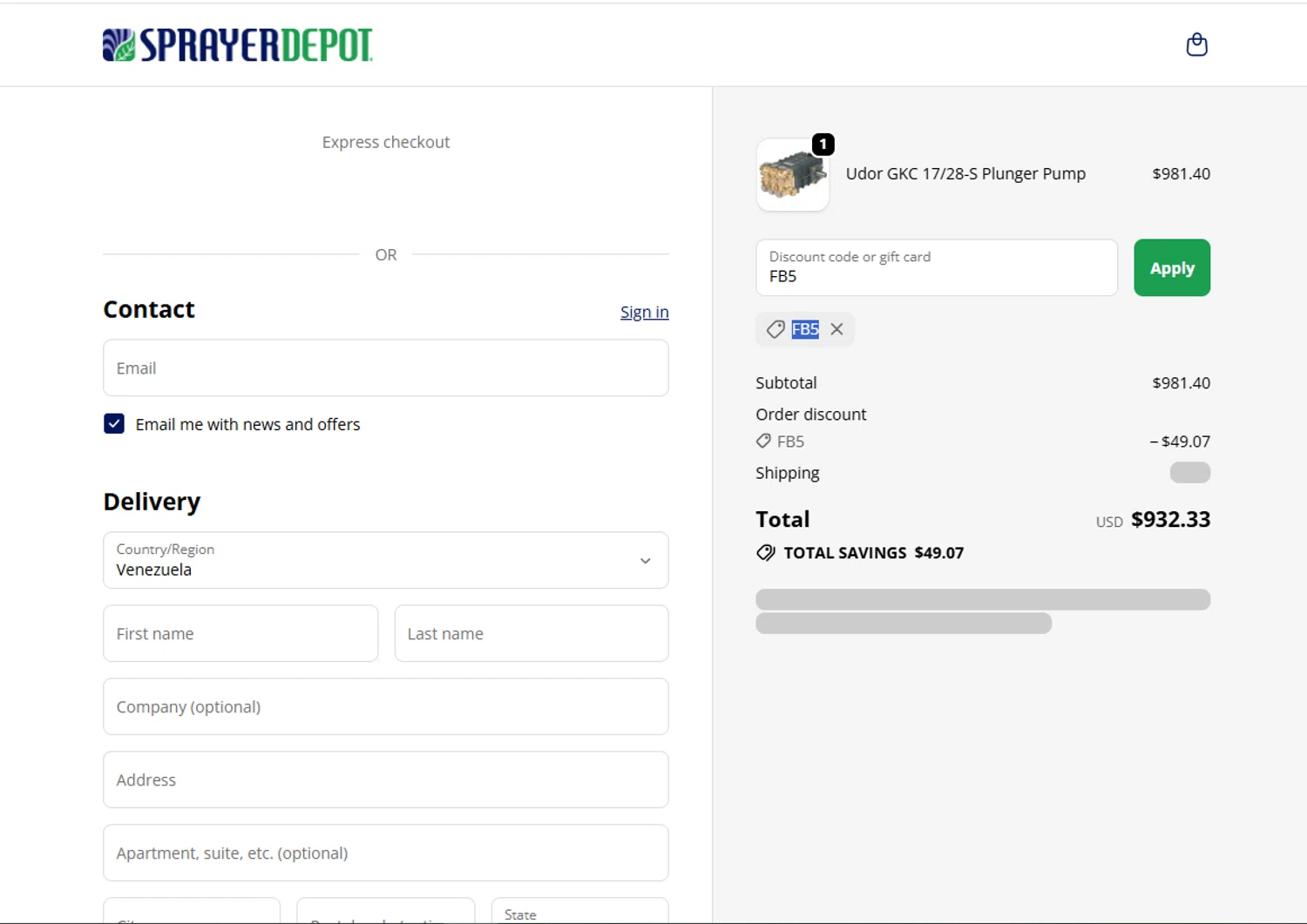The image size is (1307, 924).
Task: Focus the Last name field
Action: [532, 634]
